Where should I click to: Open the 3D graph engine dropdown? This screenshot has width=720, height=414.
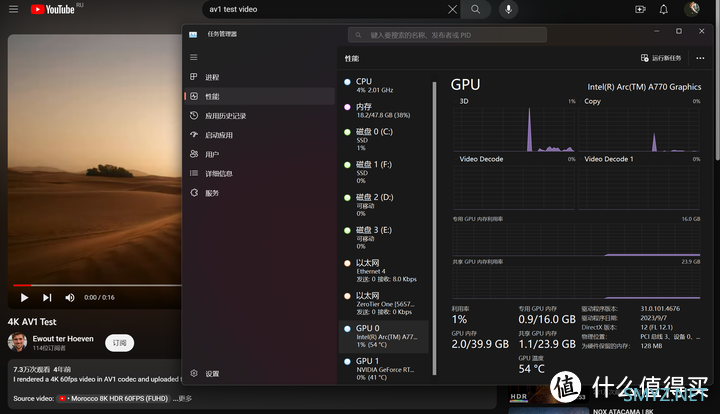pos(464,101)
